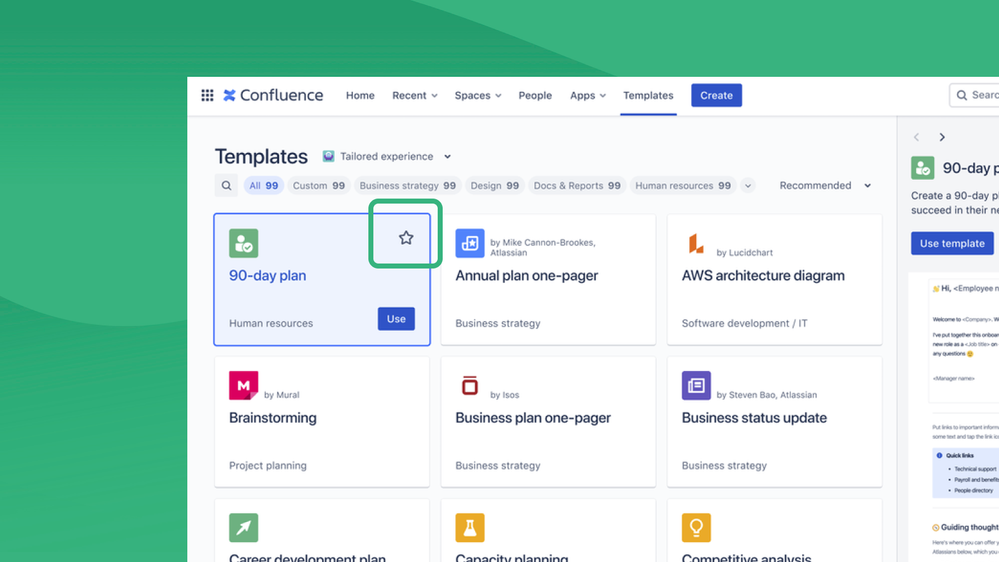Go to Home in navigation
Viewport: 999px width, 562px height.
360,96
